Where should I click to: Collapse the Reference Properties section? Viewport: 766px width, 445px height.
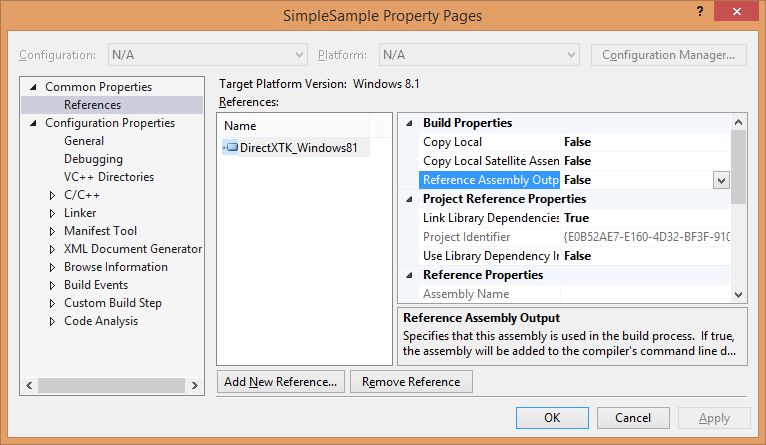(409, 275)
